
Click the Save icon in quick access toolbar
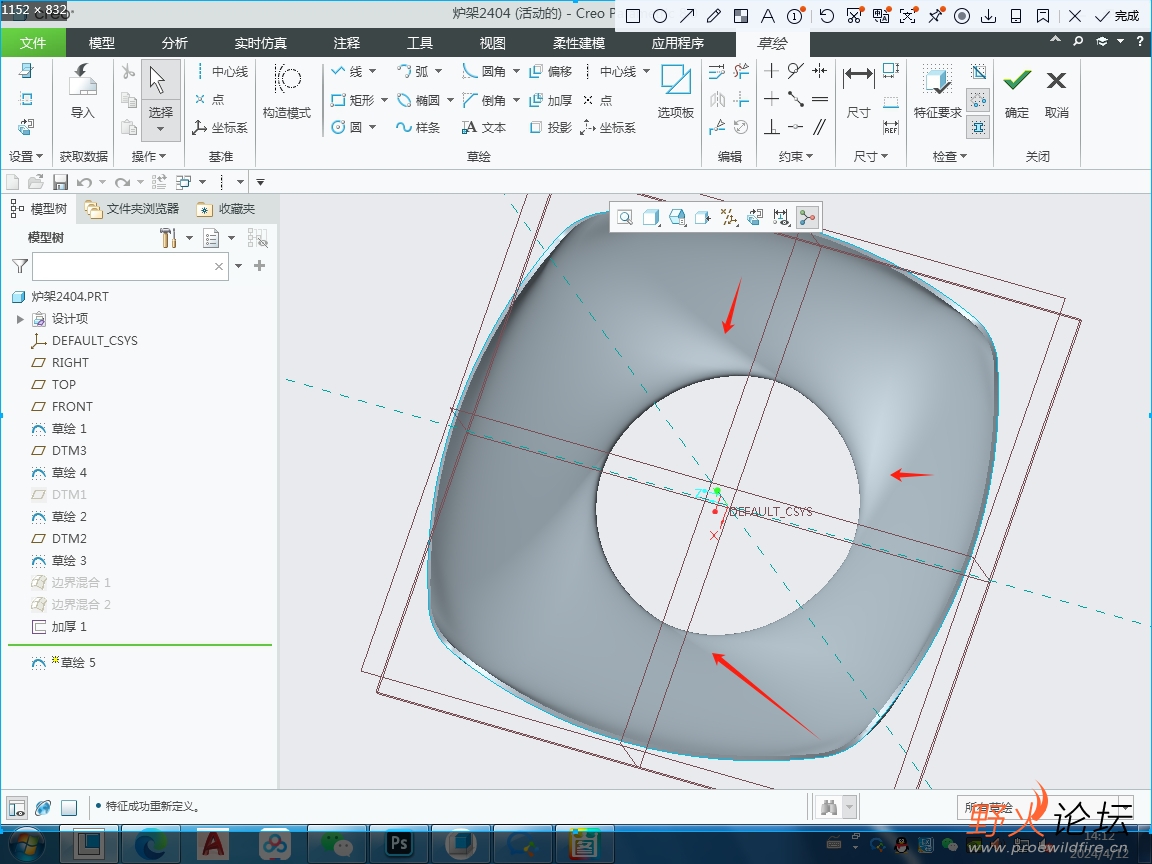[60, 181]
